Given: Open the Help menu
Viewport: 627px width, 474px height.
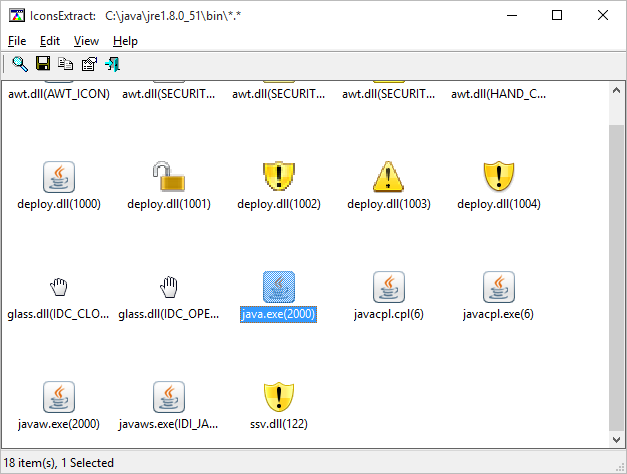Looking at the screenshot, I should pyautogui.click(x=125, y=41).
